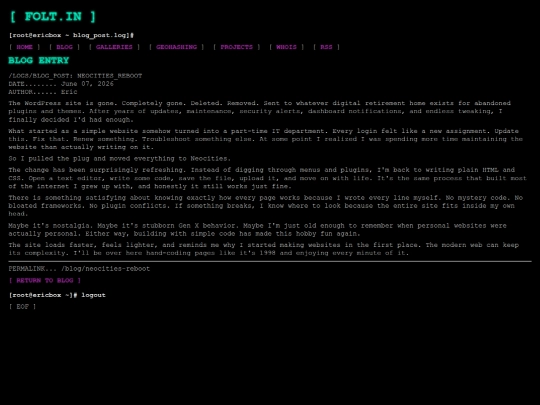Click paragraph starting 'What started as a simple website'
Screen dimensions: 540x405
click(x=266, y=139)
